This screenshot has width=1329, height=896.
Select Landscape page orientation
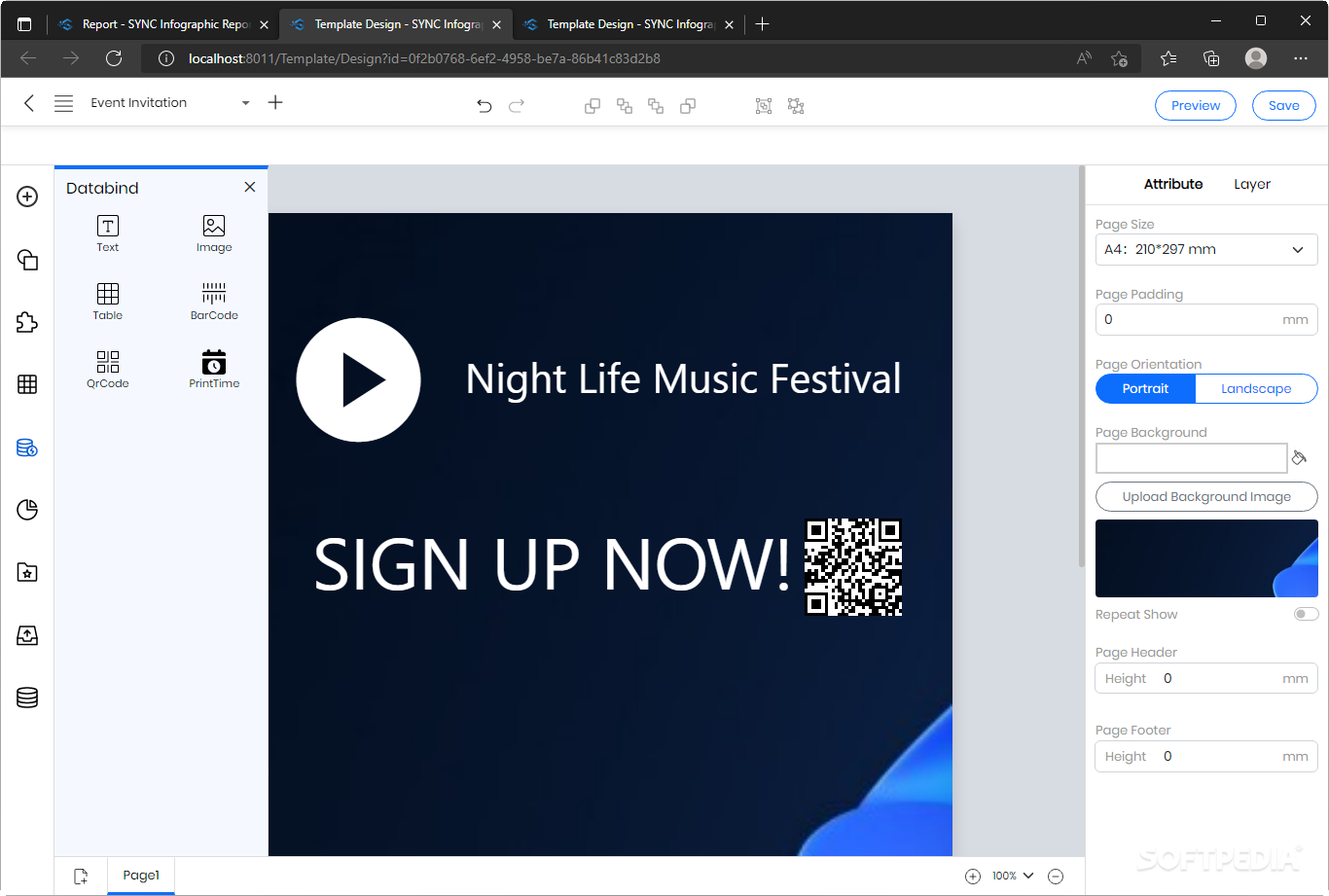tap(1256, 388)
